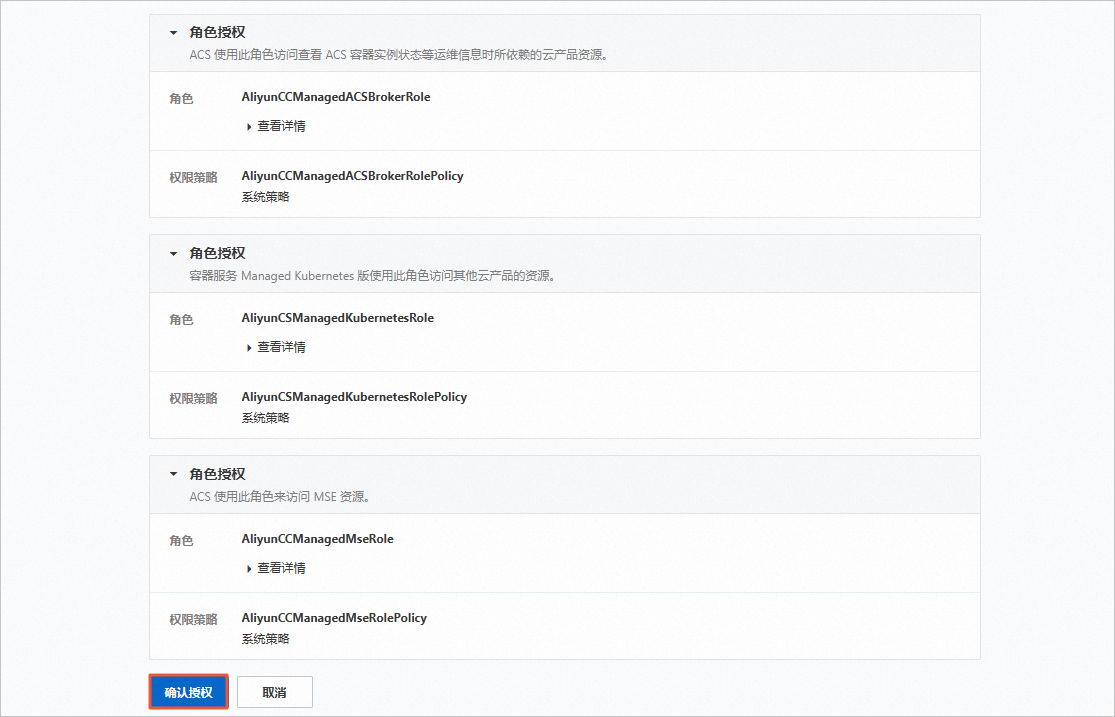Click the Managed Kubernetes 版 description text
The image size is (1115, 717).
(x=373, y=276)
